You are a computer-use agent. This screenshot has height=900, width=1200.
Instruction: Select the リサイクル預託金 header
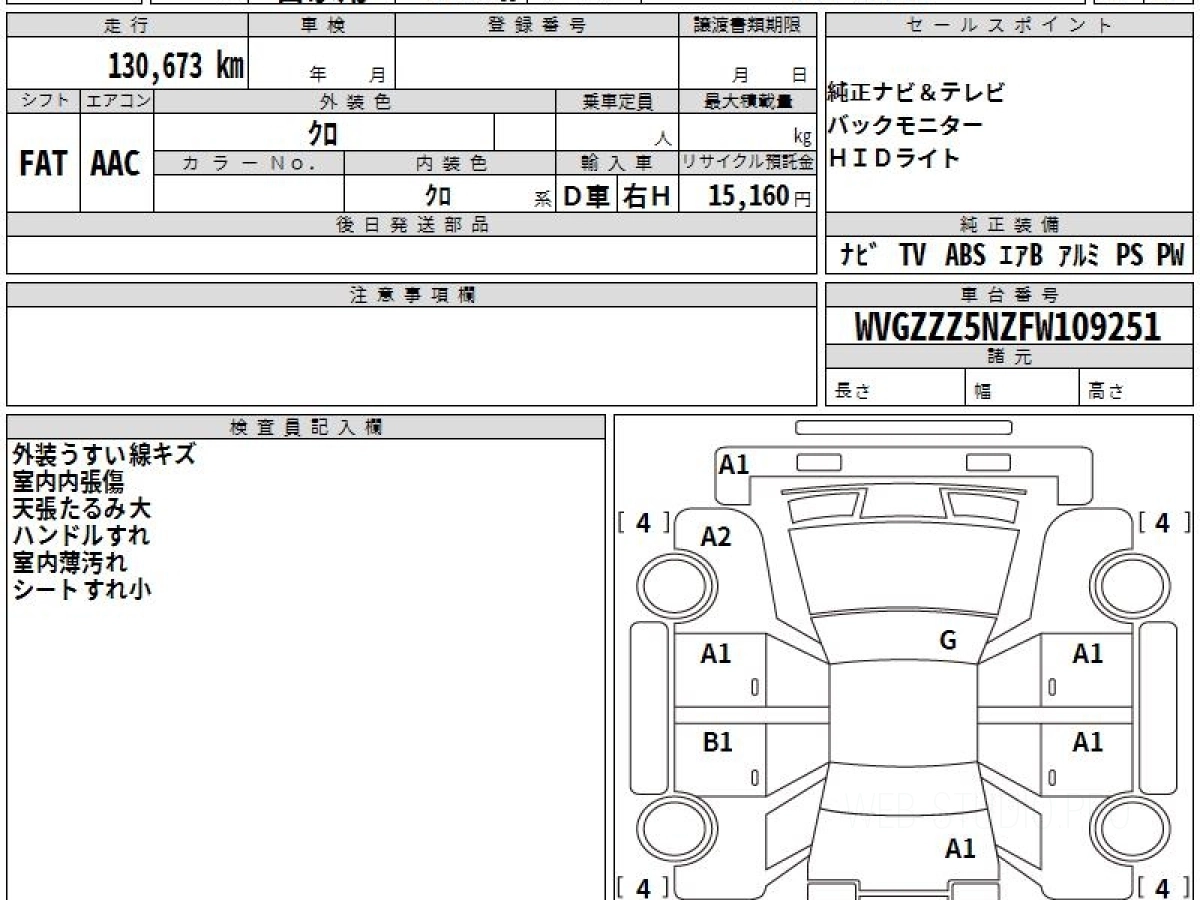tap(748, 162)
